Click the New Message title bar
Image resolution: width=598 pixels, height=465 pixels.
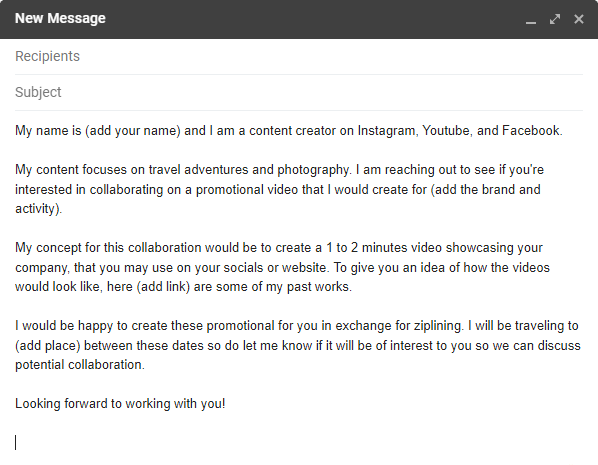[x=267, y=19]
